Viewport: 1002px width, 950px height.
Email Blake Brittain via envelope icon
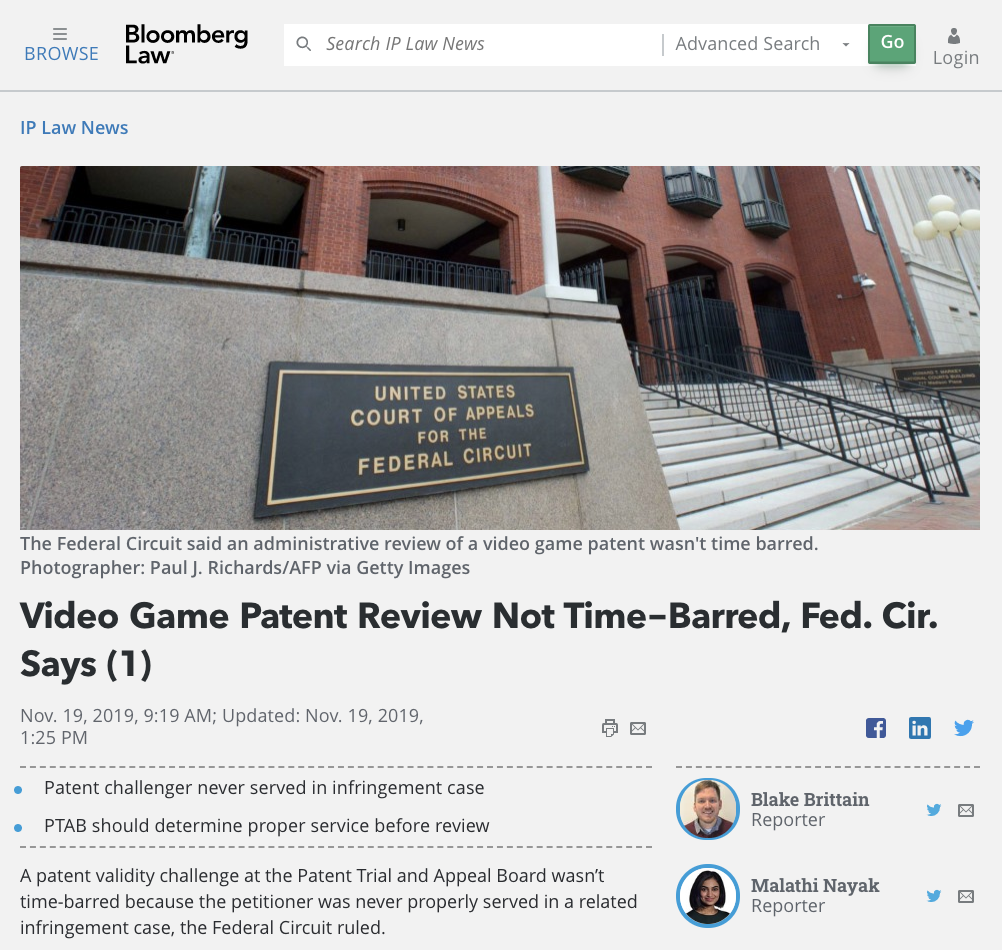click(966, 811)
